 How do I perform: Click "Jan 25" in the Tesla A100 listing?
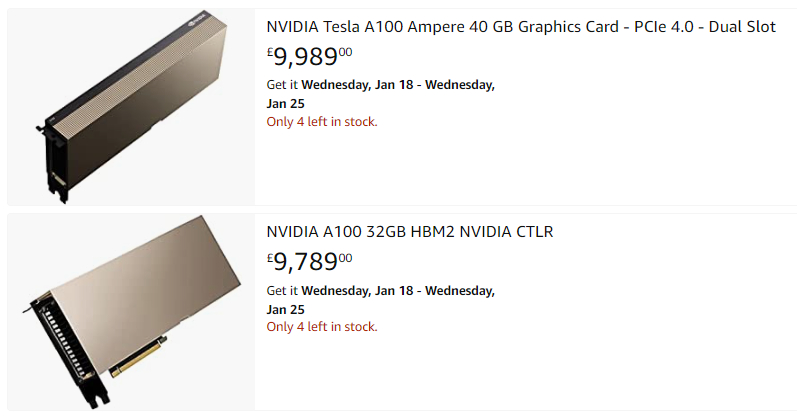coord(286,103)
